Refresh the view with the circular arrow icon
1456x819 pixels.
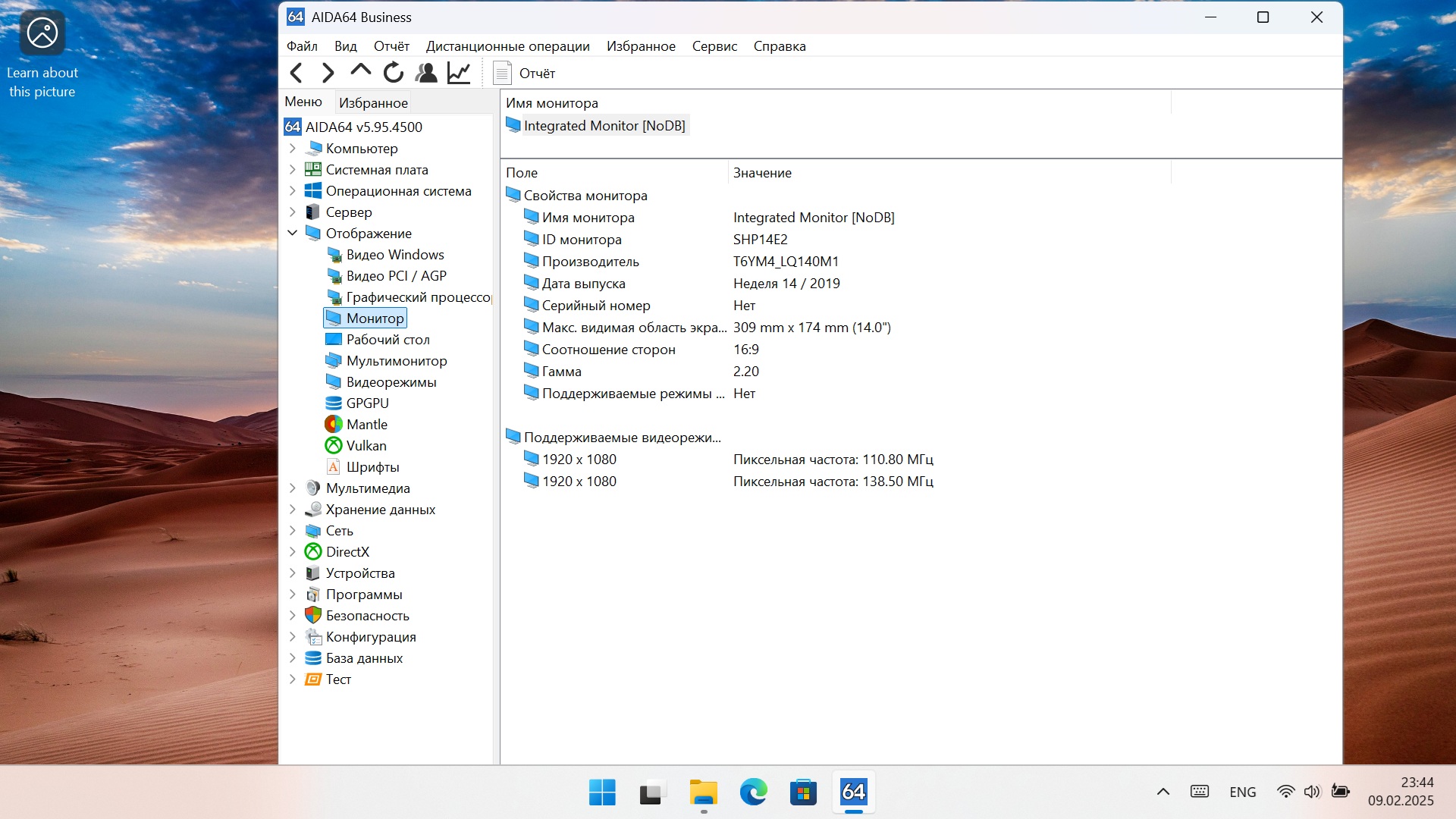pyautogui.click(x=393, y=73)
